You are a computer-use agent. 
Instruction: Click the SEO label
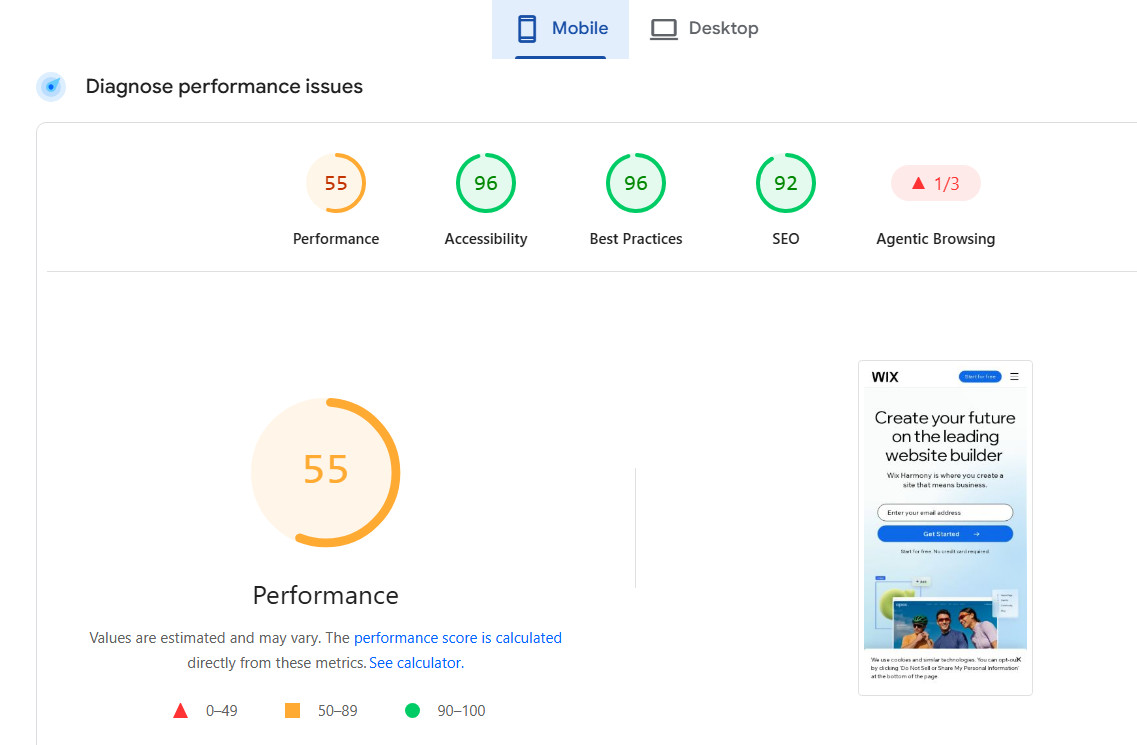click(786, 239)
